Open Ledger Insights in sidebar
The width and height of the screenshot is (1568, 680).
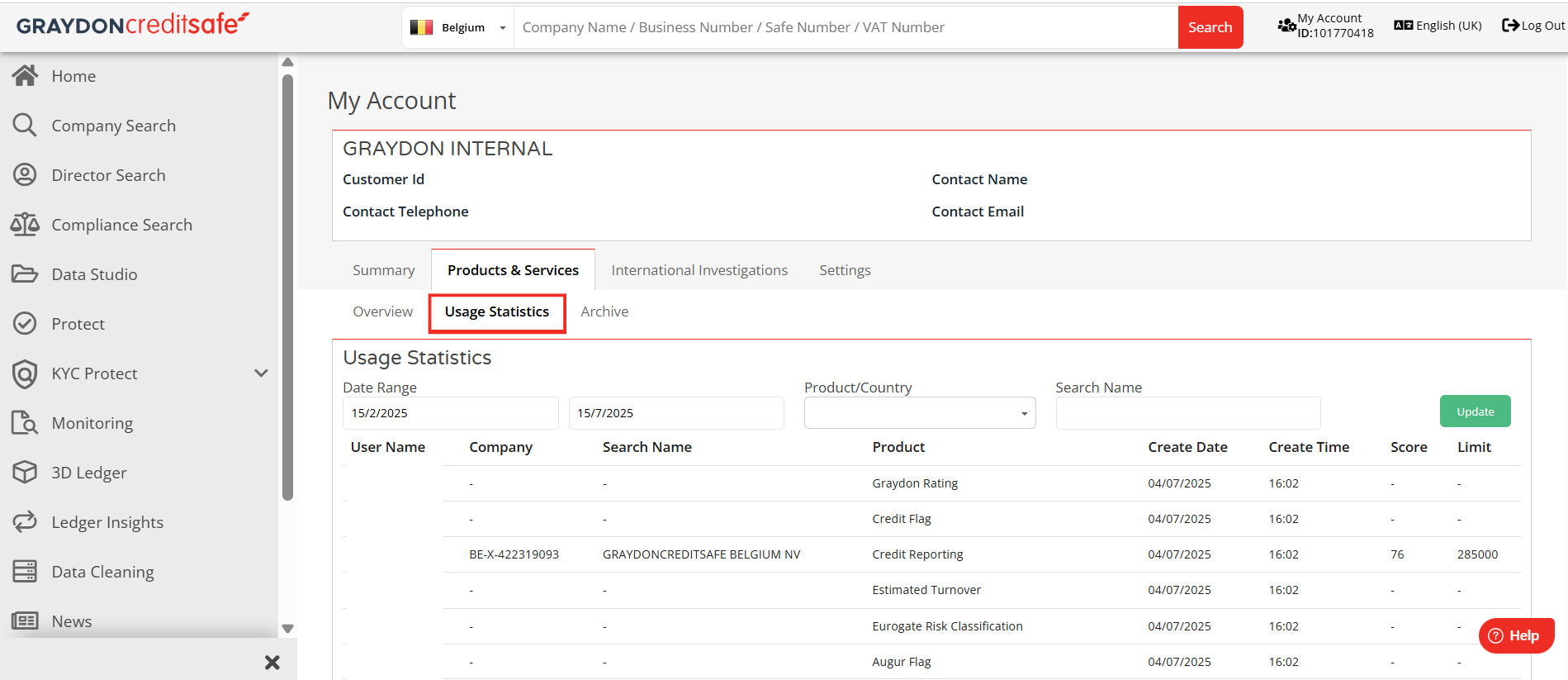click(x=107, y=522)
